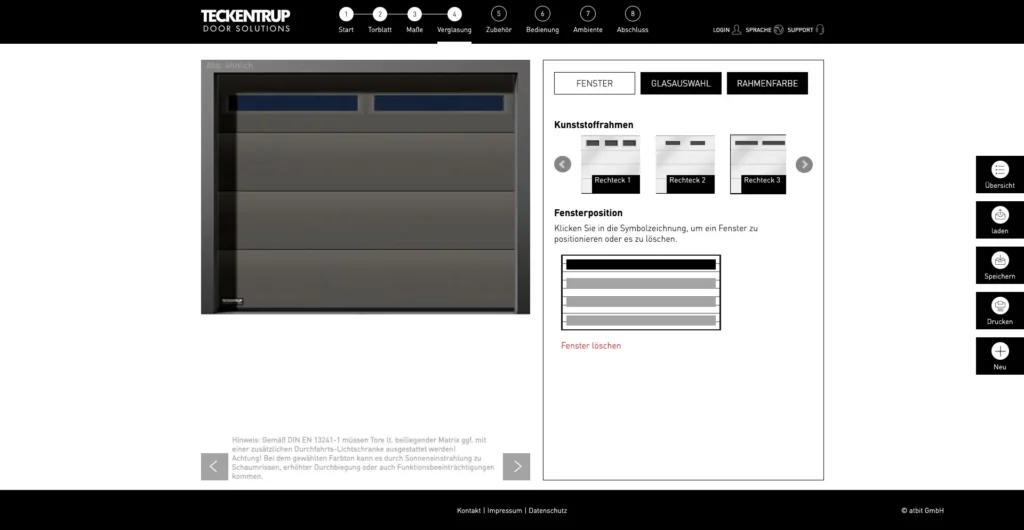Start a new configuration with Neu
Viewport: 1024px width, 530px height.
tap(999, 352)
